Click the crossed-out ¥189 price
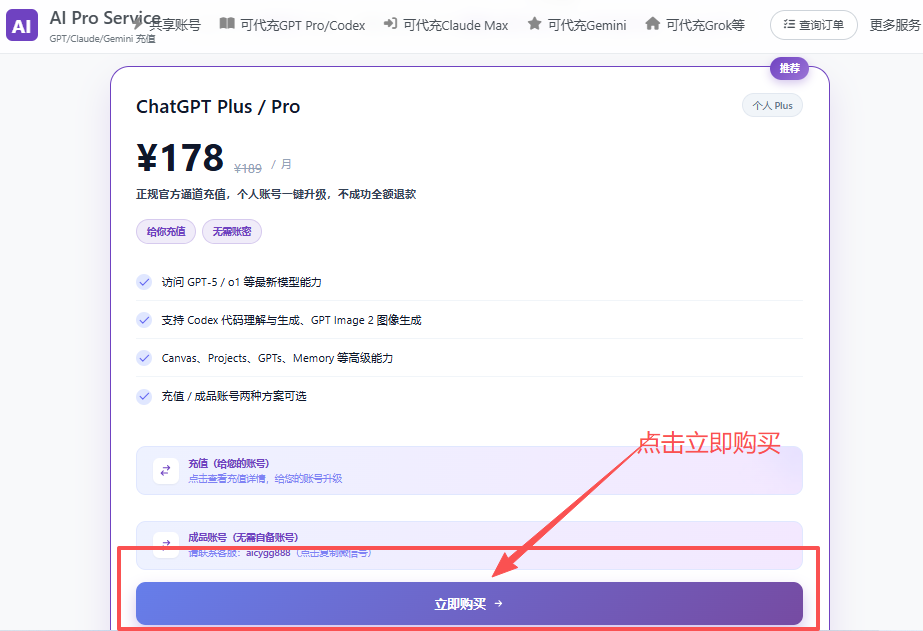Viewport: 923px width, 631px height. [248, 169]
